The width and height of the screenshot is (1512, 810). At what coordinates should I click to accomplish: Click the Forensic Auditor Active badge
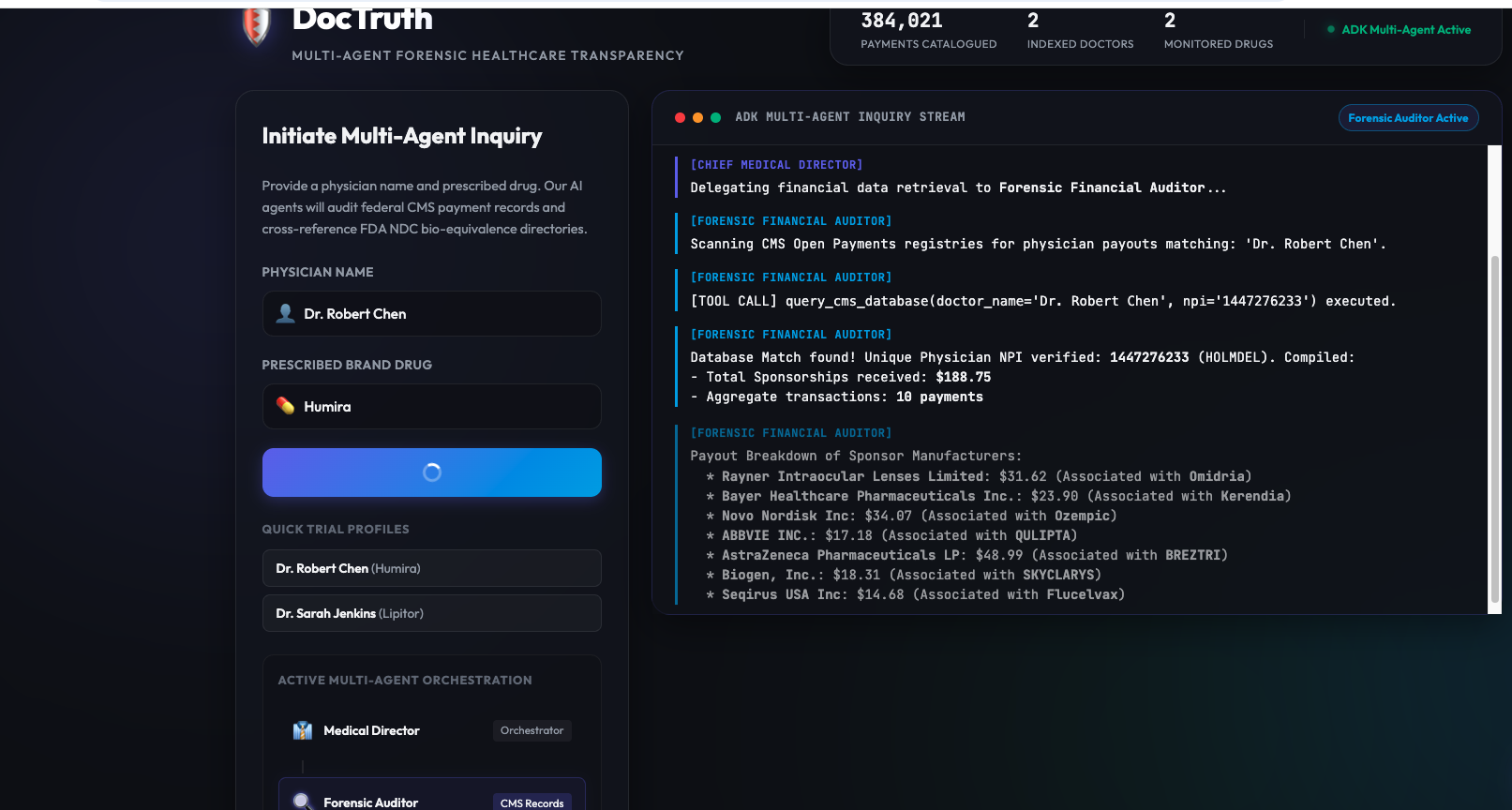coord(1408,118)
